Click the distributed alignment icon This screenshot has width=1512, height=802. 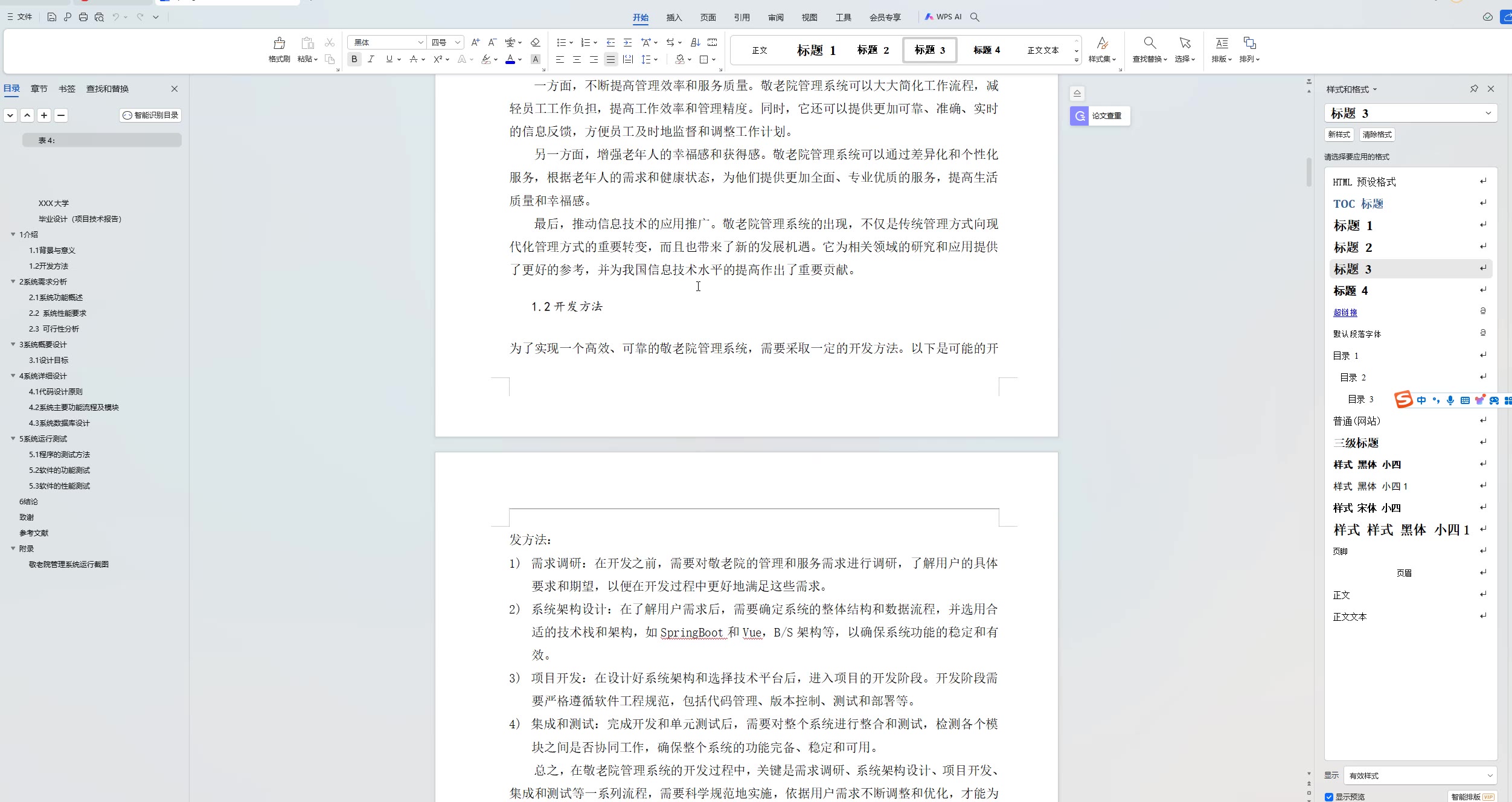coord(628,59)
